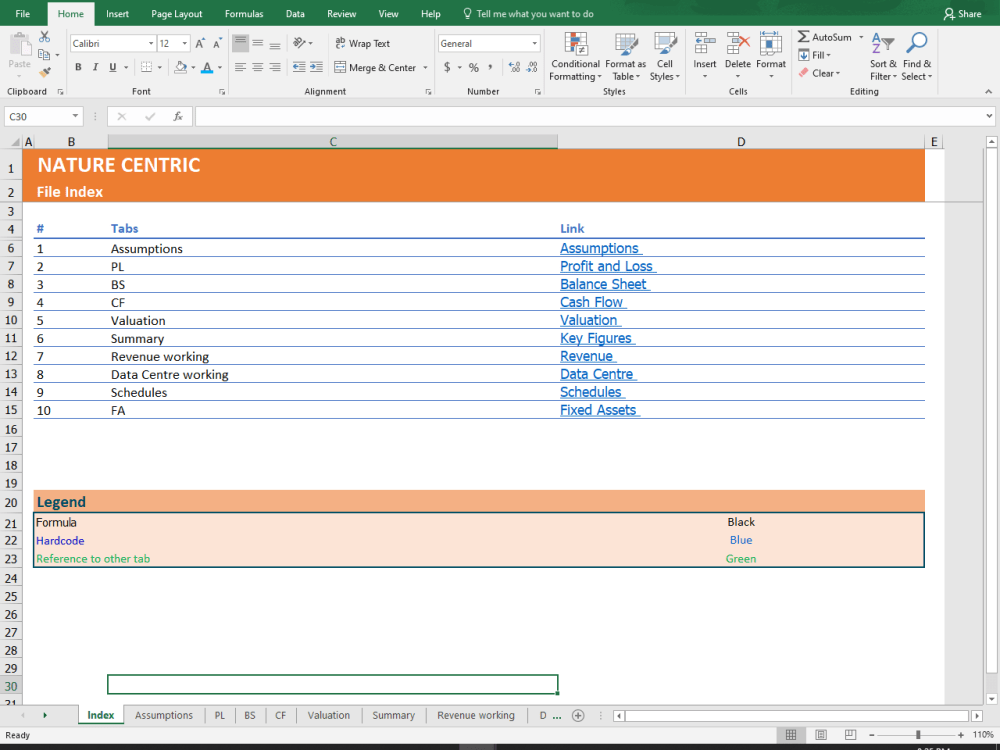Click the Orientation text rotation icon
Screen dimensions: 1000x750
coord(299,43)
